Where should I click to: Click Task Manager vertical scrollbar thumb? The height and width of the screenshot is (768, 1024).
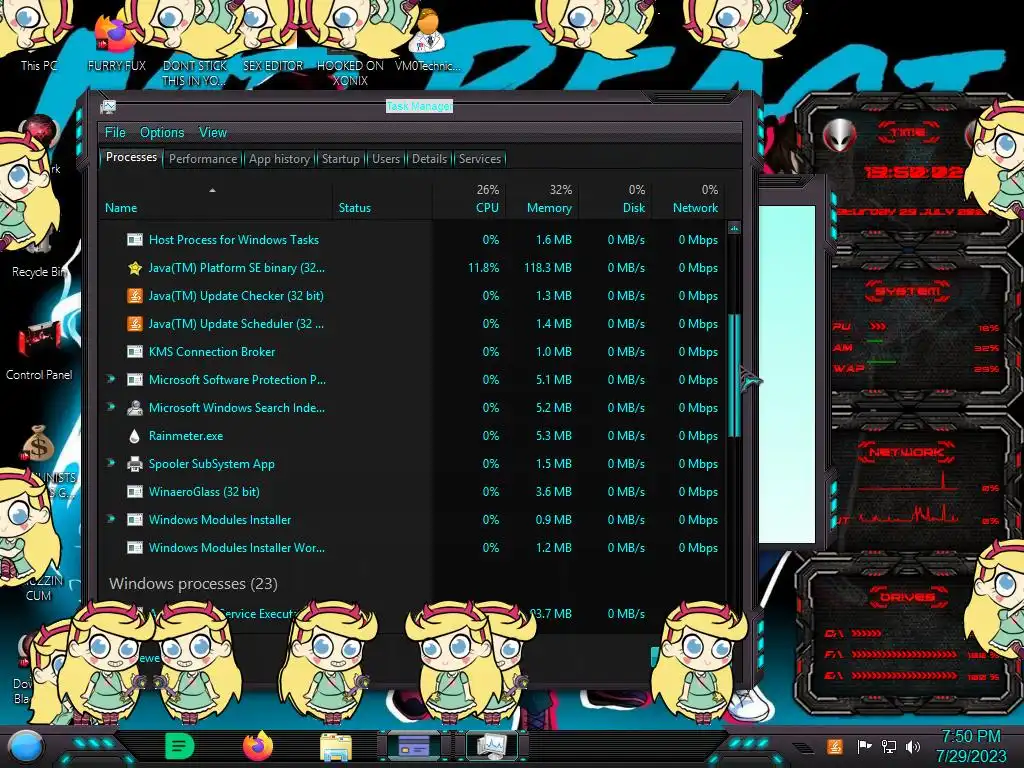click(734, 375)
